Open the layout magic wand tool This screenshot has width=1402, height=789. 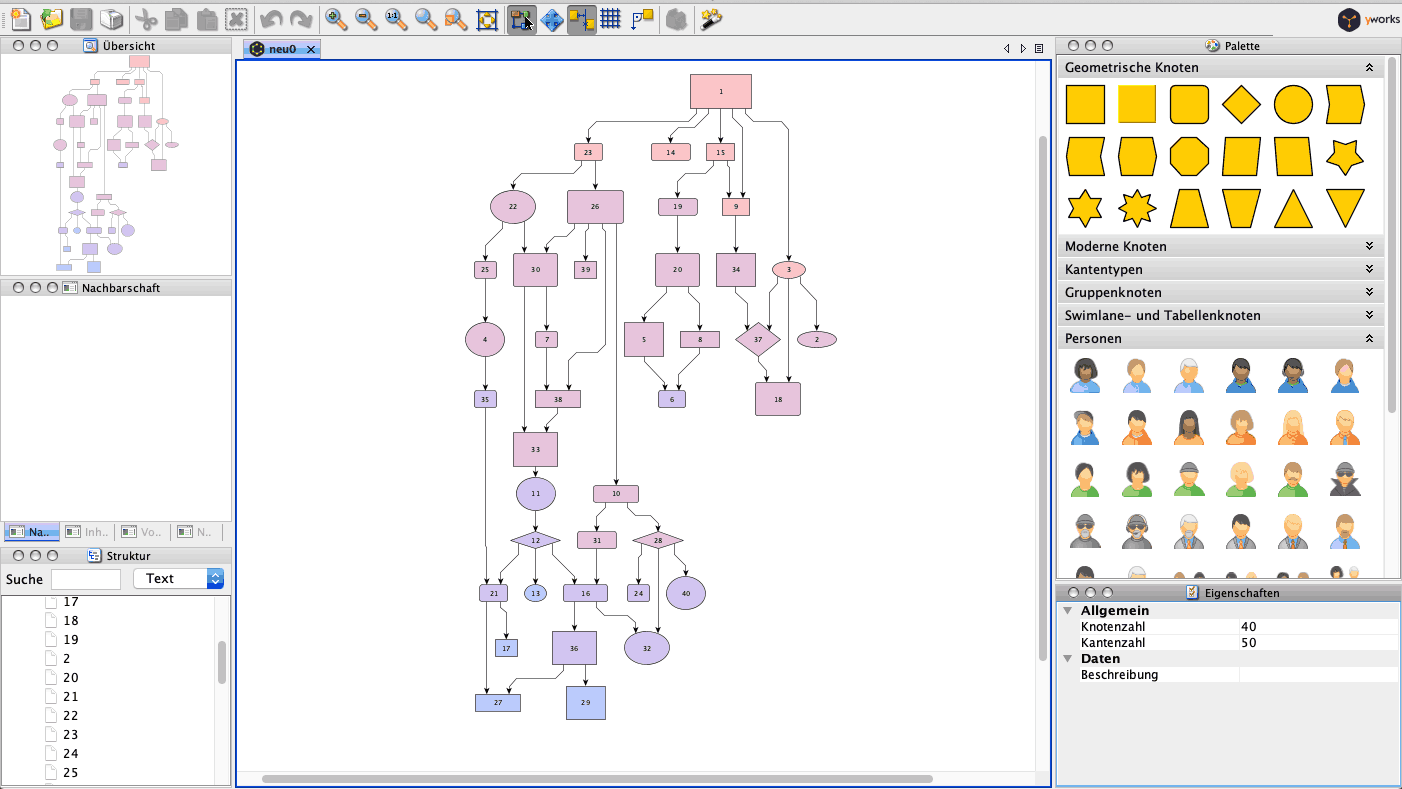click(711, 19)
